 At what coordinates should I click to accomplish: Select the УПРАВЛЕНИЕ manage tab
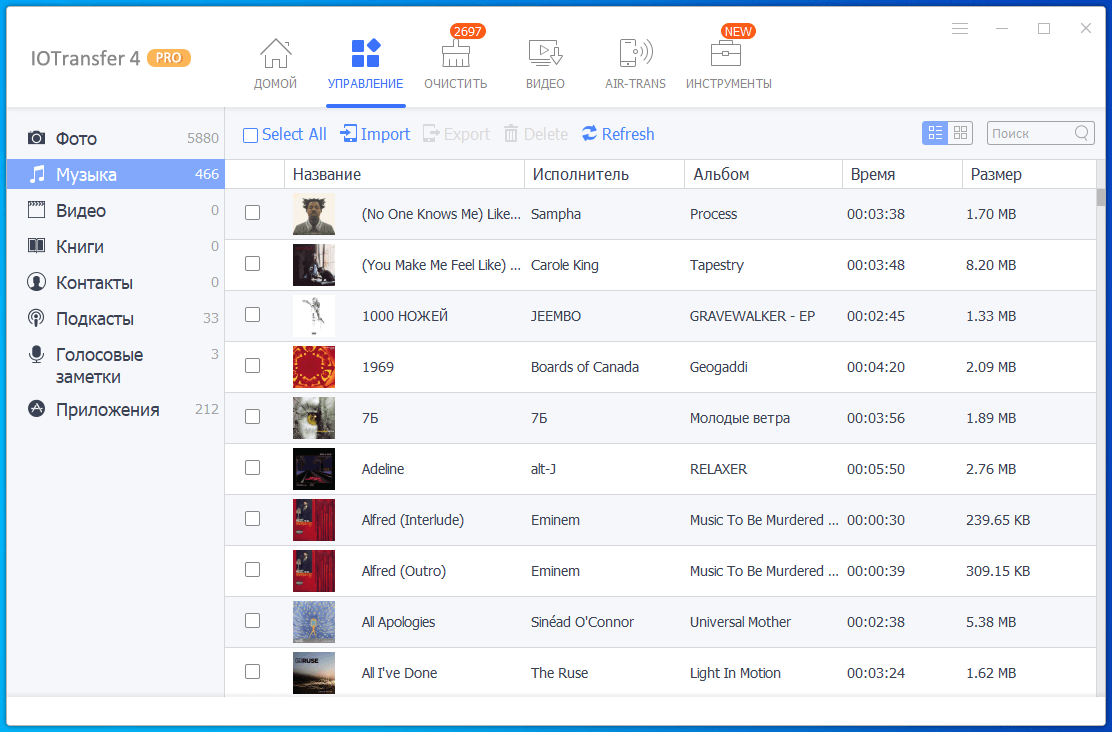pyautogui.click(x=365, y=65)
